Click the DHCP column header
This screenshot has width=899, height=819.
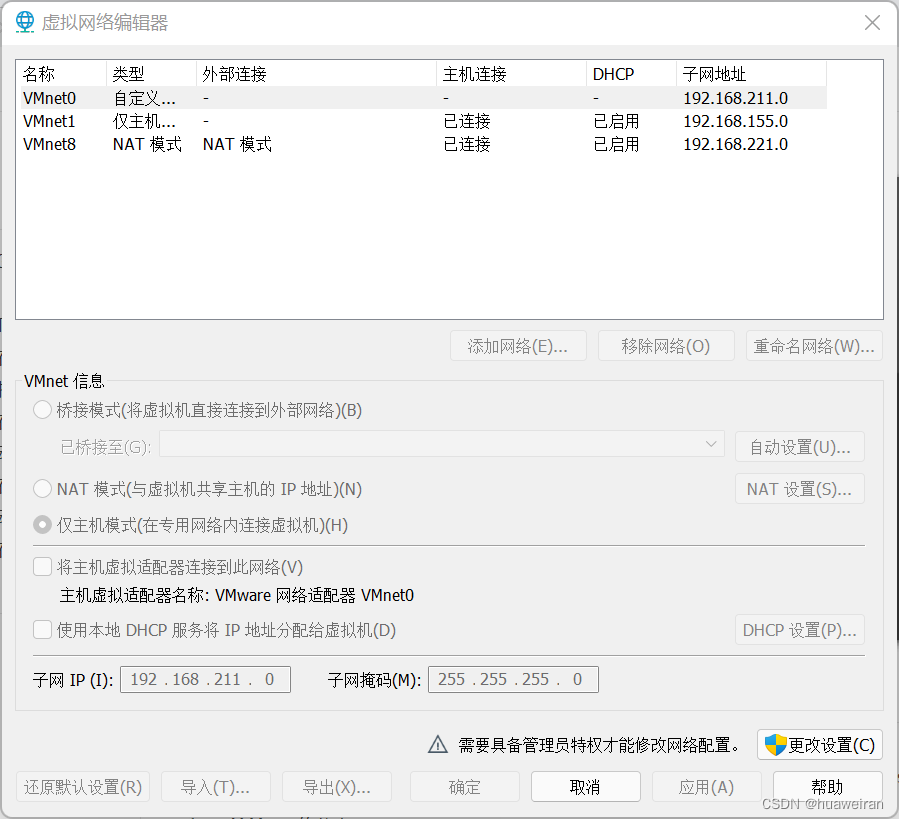[x=631, y=74]
